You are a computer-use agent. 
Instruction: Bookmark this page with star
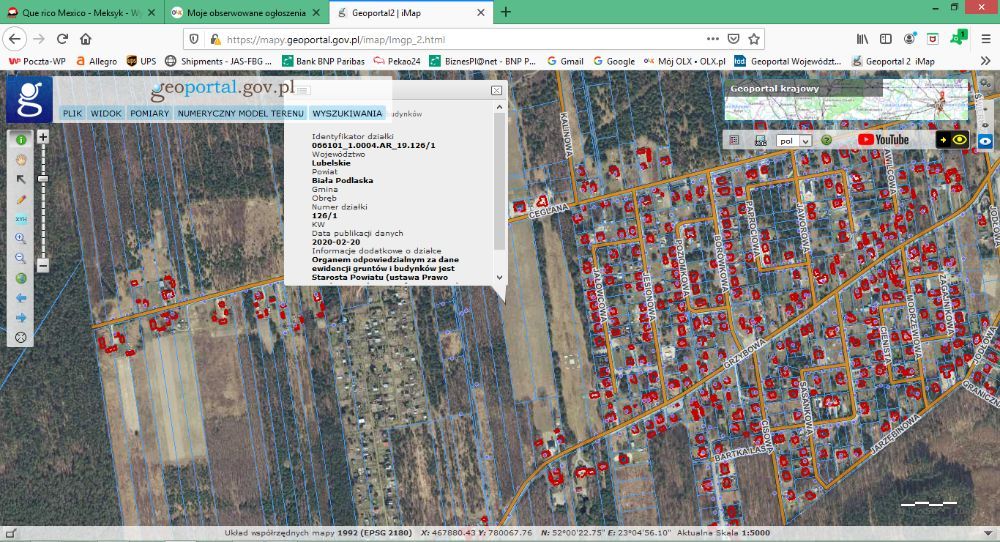tap(754, 39)
